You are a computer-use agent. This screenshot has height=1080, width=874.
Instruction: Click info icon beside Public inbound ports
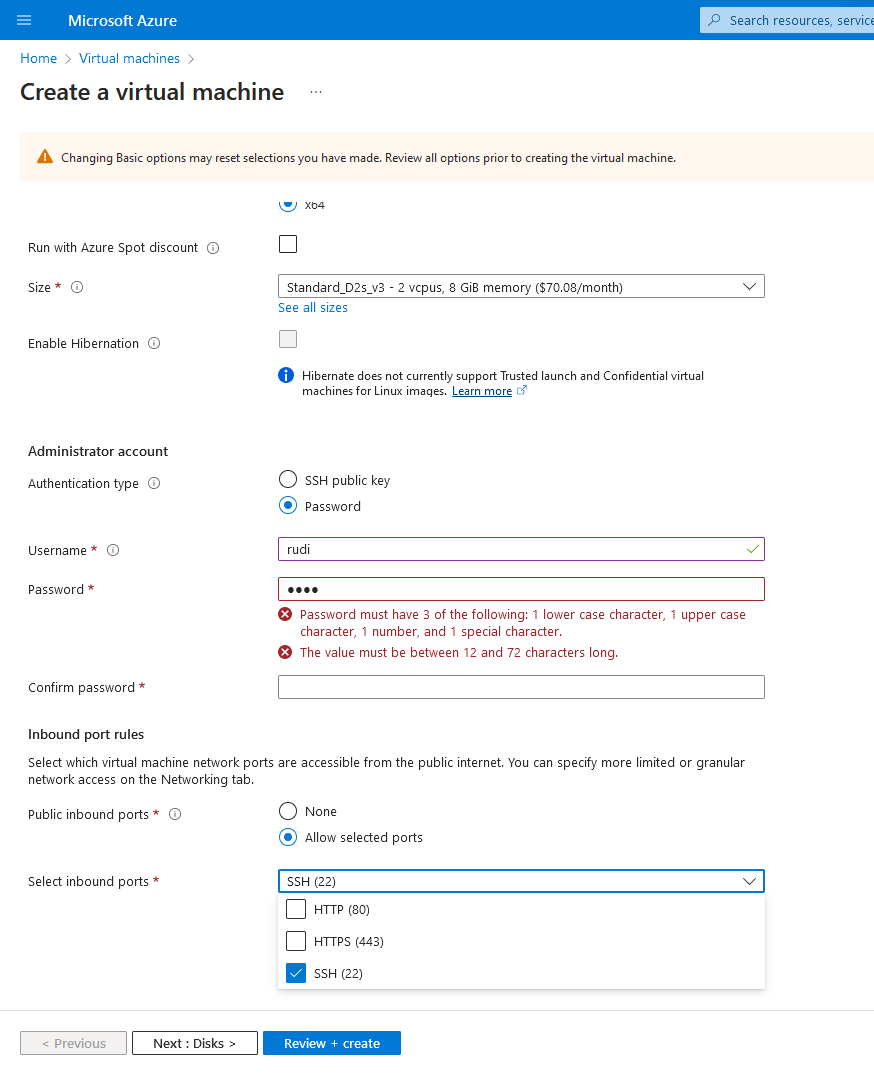(x=175, y=814)
